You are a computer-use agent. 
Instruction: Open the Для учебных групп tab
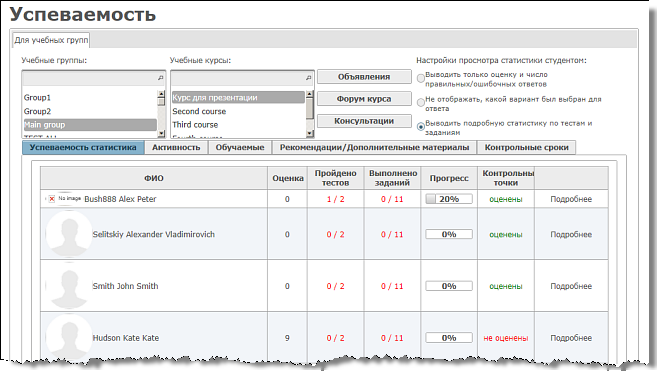[51, 40]
